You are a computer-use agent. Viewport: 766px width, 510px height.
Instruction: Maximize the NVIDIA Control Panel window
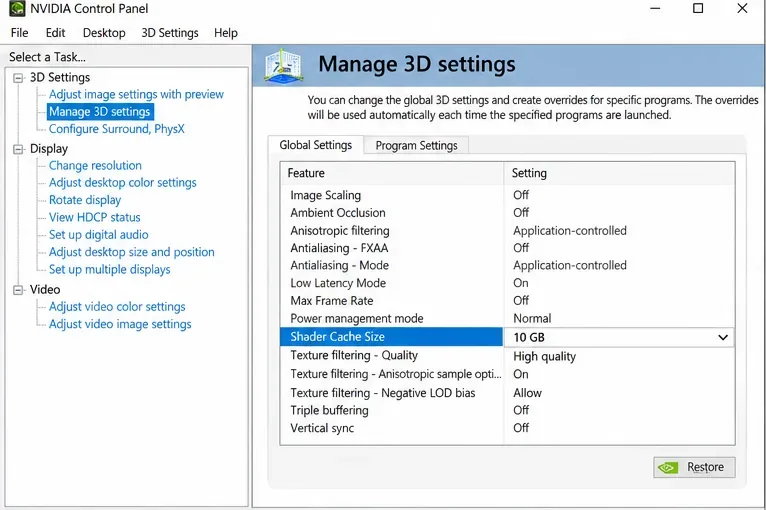click(698, 8)
